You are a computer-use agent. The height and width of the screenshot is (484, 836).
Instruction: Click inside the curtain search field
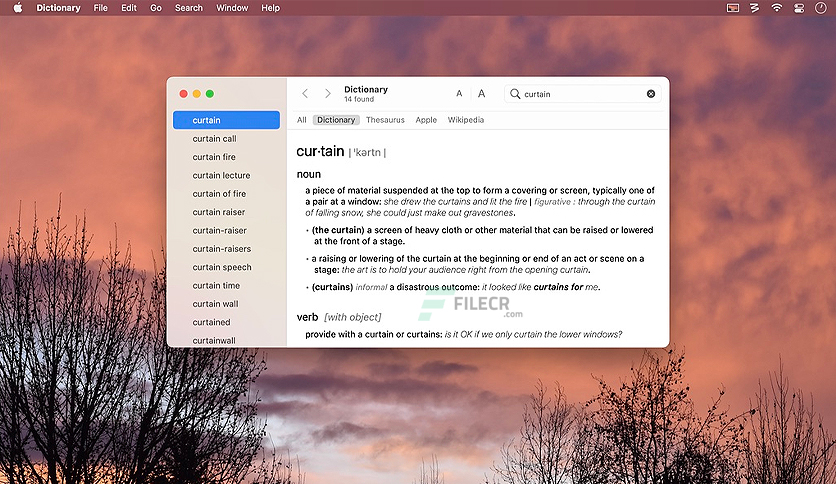click(582, 94)
